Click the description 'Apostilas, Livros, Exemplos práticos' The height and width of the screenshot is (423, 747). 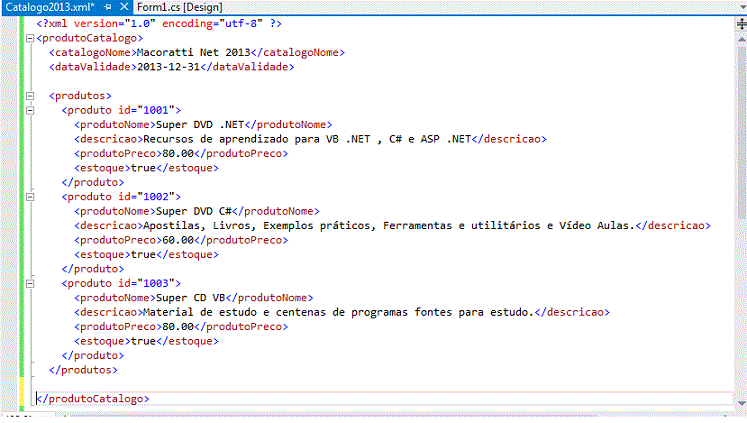click(257, 225)
